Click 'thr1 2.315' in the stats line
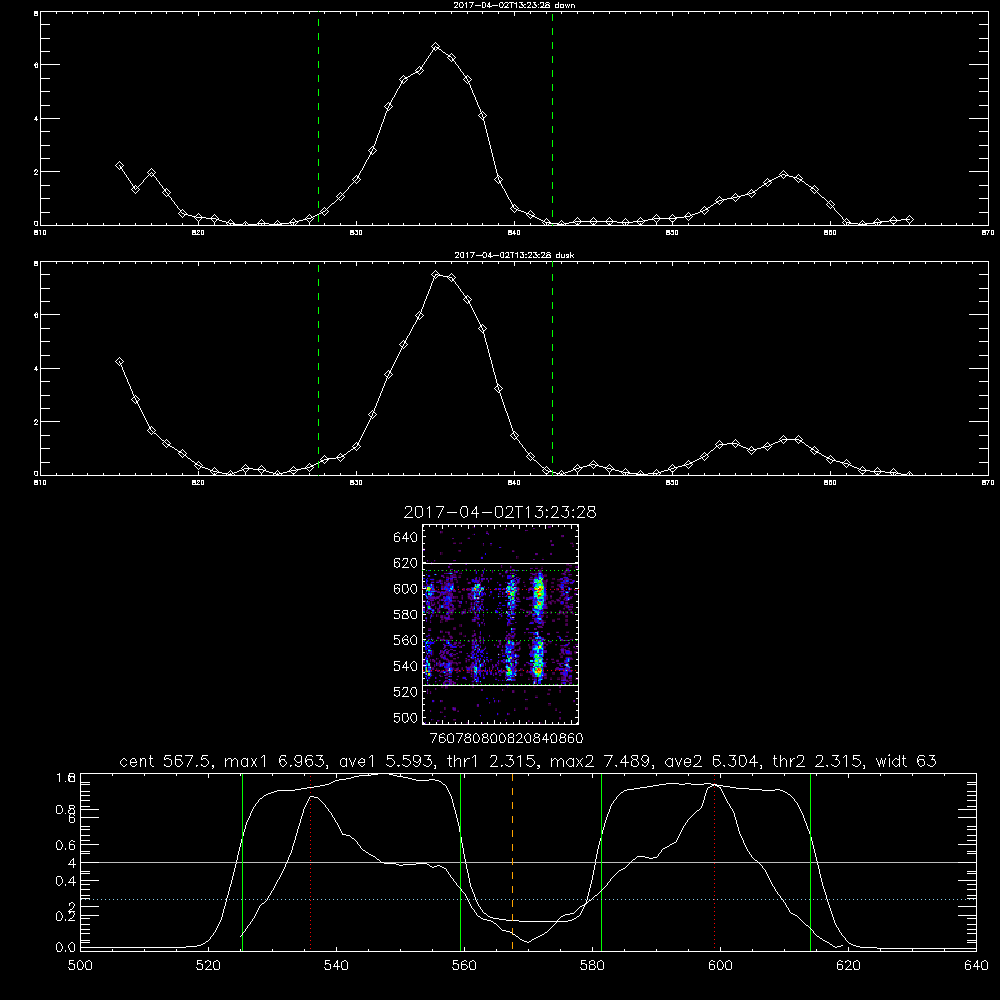The height and width of the screenshot is (1000, 1000). (492, 761)
